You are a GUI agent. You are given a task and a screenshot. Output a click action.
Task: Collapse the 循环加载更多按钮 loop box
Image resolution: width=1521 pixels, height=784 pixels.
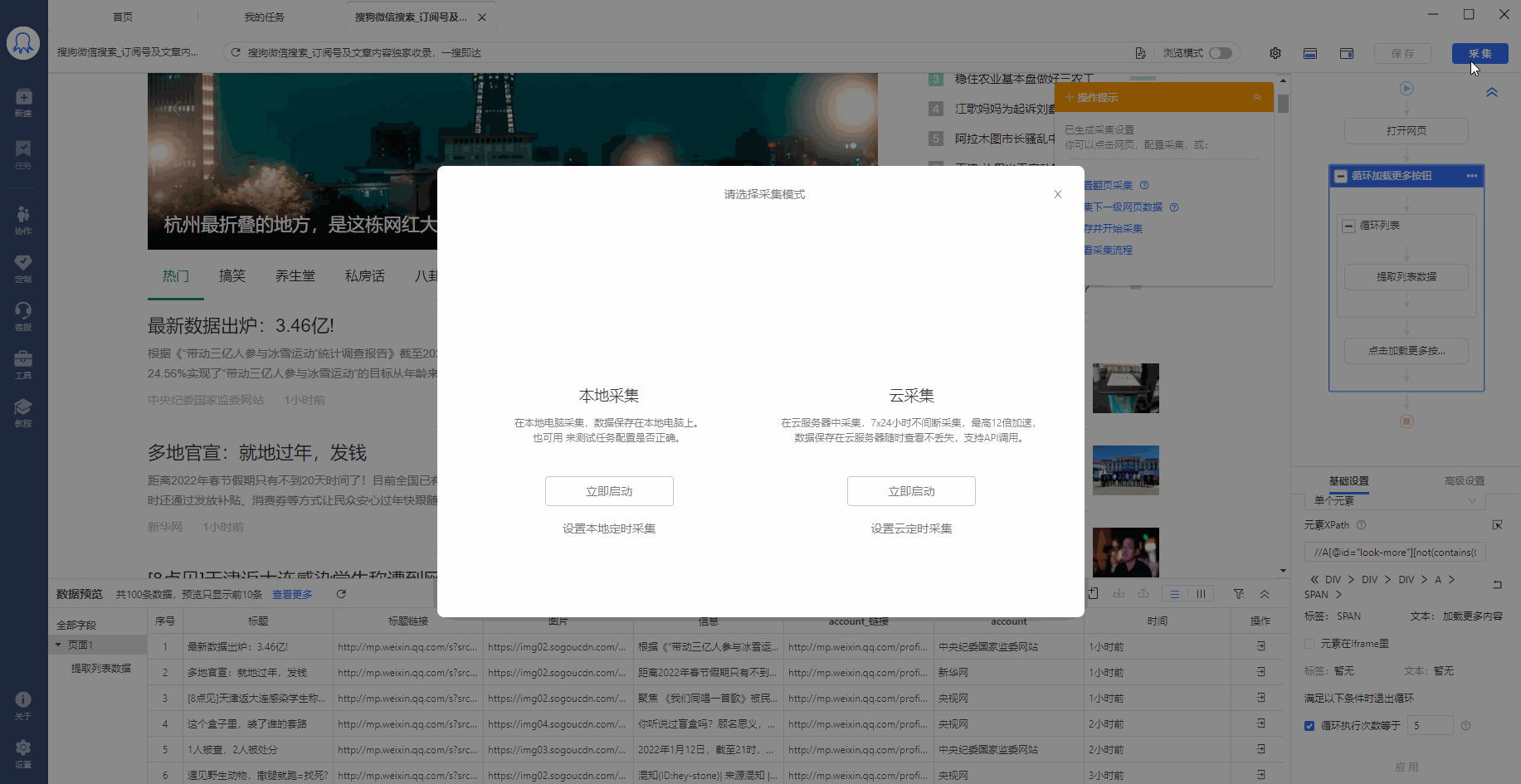pyautogui.click(x=1340, y=176)
